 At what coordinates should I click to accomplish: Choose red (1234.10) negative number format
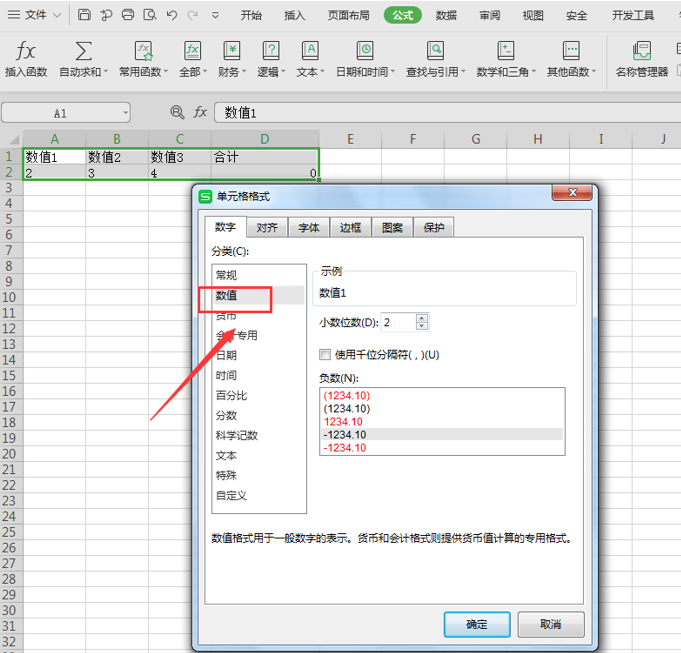(442, 396)
